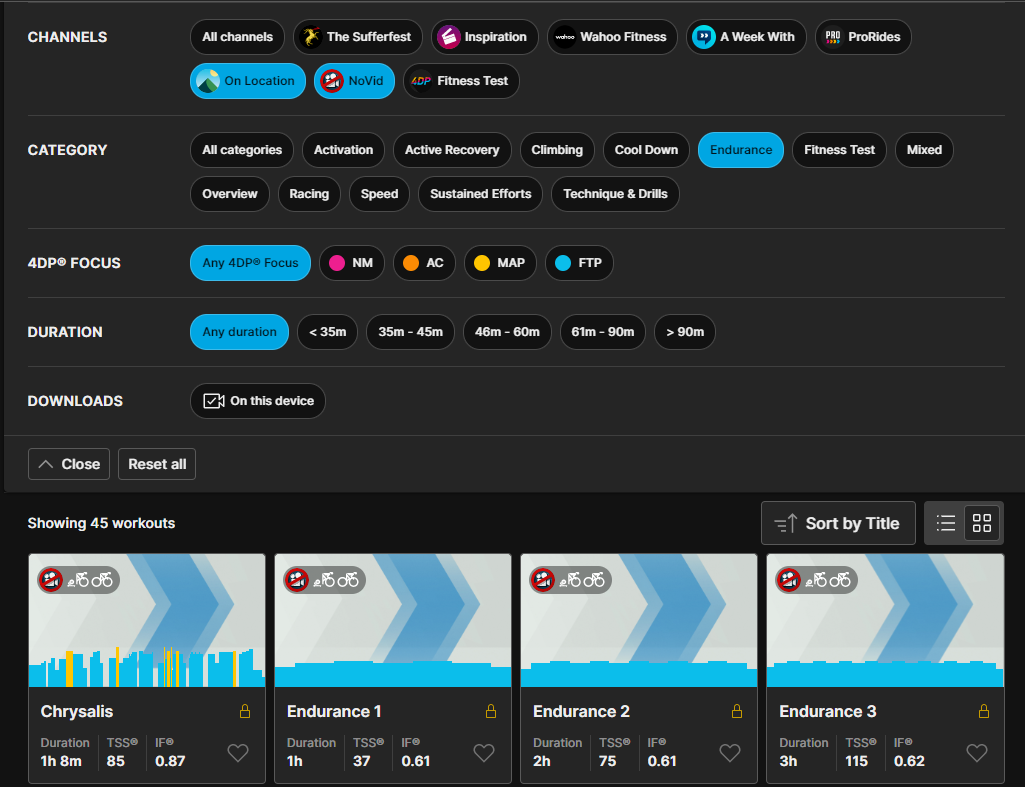The image size is (1025, 787).
Task: Toggle the Wahoo Fitness channel filter
Action: [x=612, y=37]
